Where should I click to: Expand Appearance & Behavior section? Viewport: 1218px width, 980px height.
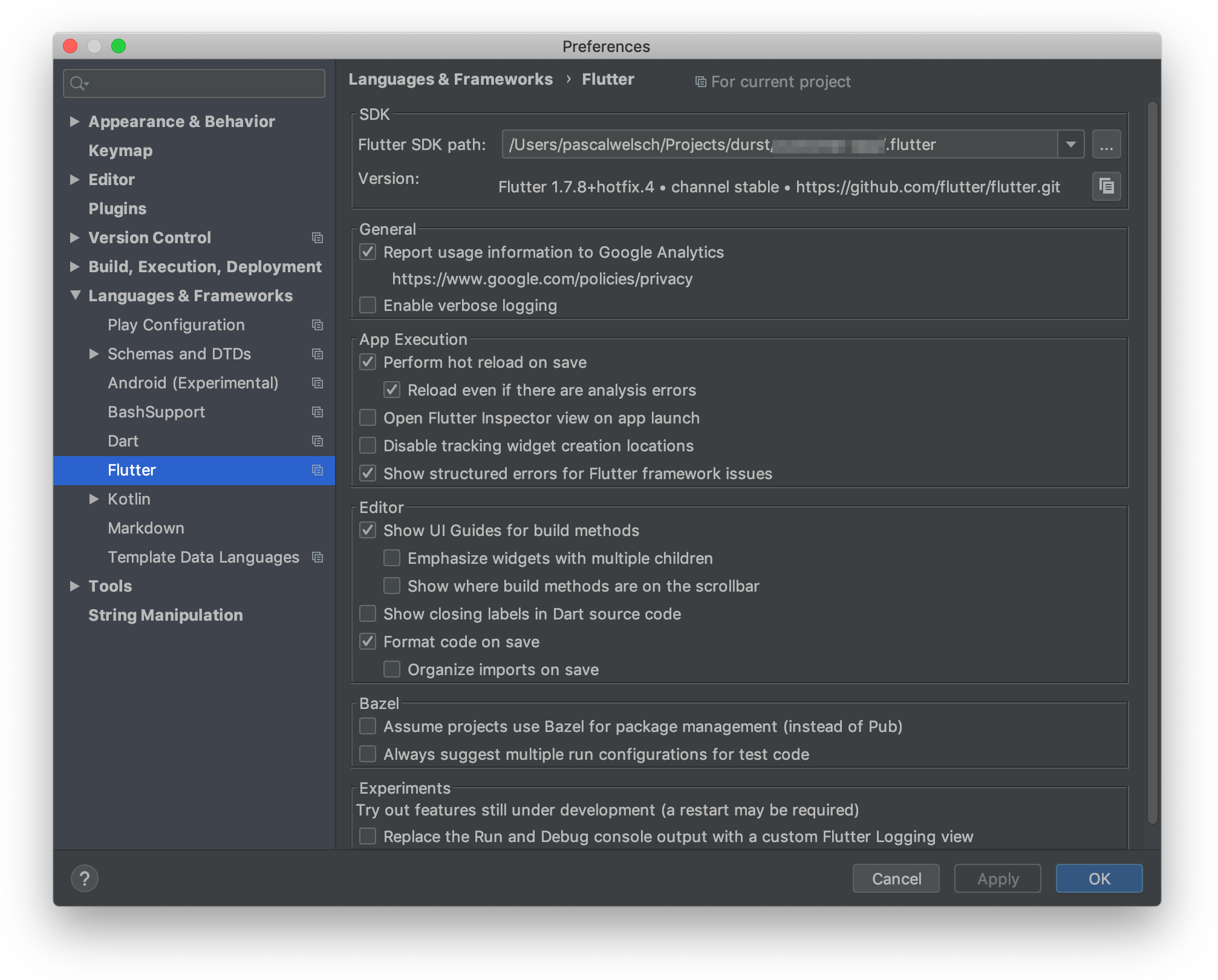pyautogui.click(x=74, y=122)
